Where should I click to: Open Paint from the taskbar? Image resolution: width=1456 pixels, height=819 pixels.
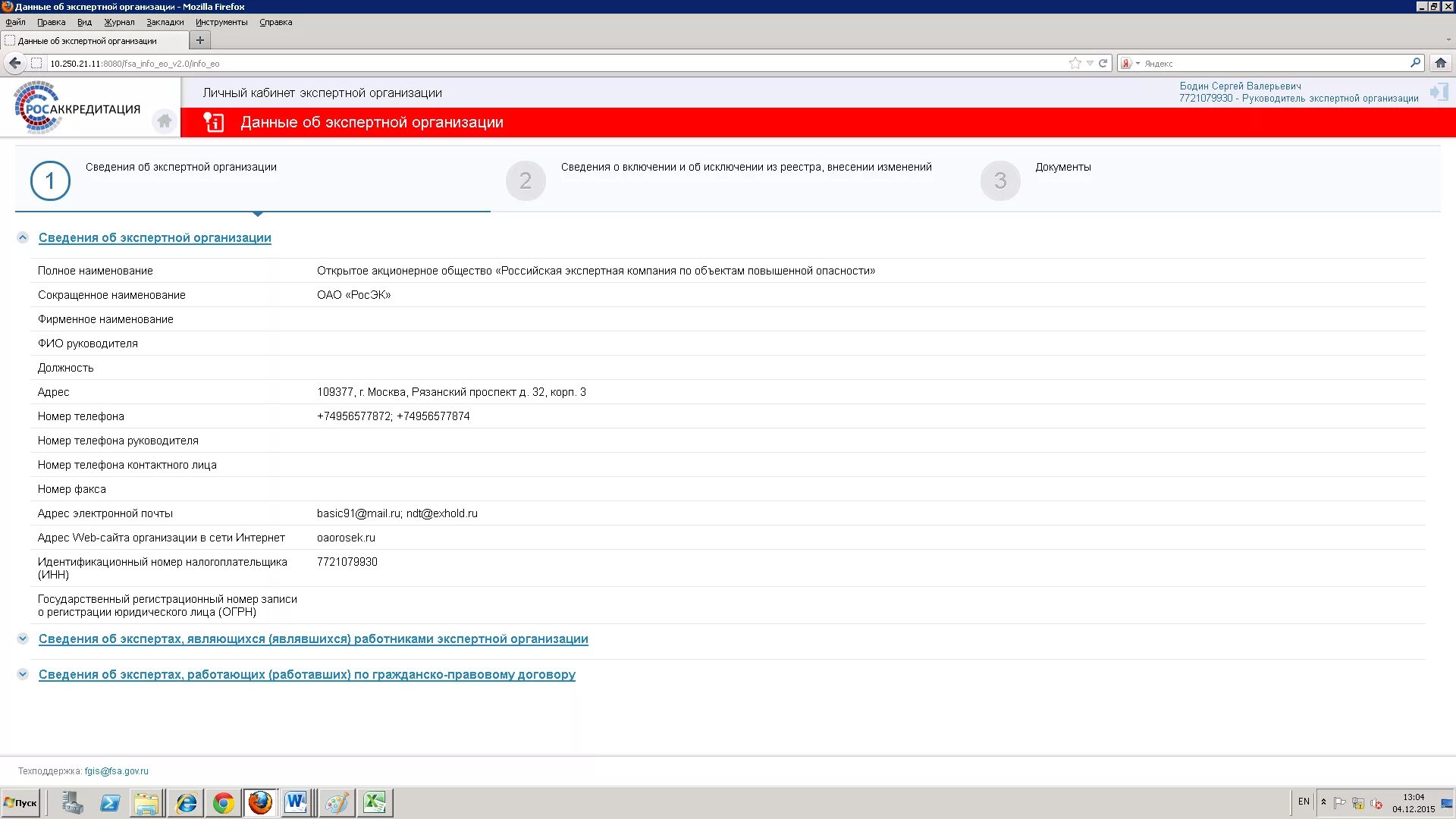click(x=337, y=802)
